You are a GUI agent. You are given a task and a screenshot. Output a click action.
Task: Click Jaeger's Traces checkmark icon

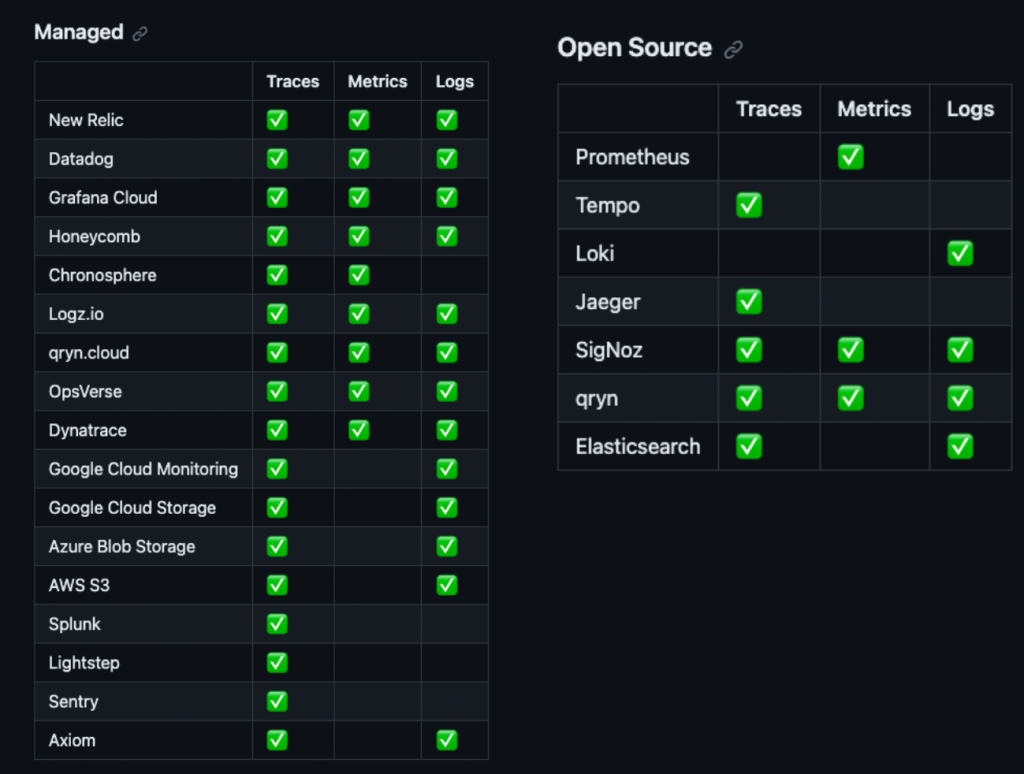tap(748, 302)
